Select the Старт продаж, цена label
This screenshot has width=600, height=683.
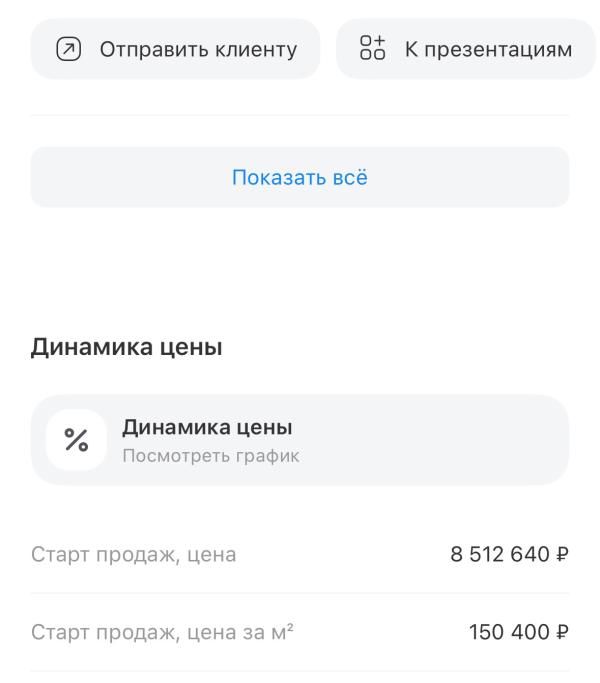[x=133, y=555]
